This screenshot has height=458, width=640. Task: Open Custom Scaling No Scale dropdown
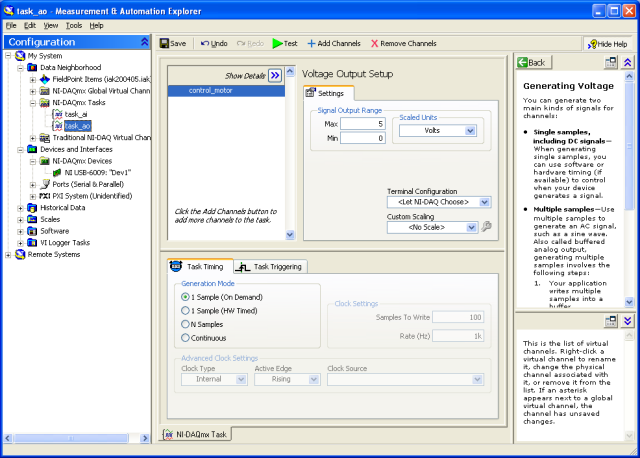(x=471, y=227)
